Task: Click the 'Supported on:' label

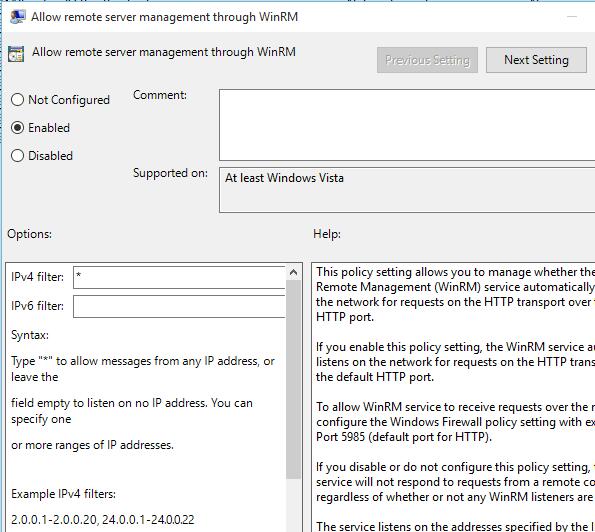Action: click(x=170, y=173)
